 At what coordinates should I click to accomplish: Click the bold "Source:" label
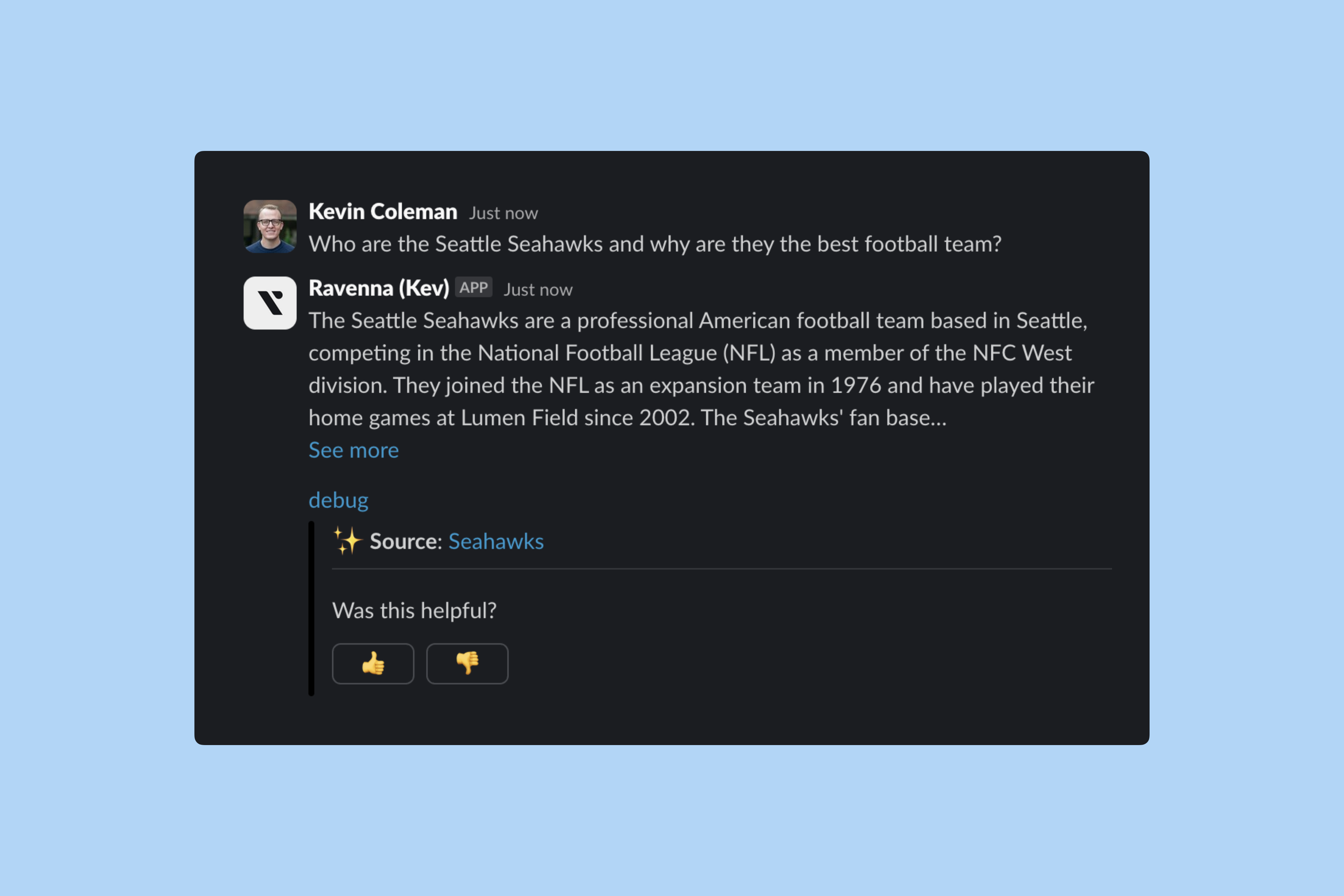[x=406, y=541]
